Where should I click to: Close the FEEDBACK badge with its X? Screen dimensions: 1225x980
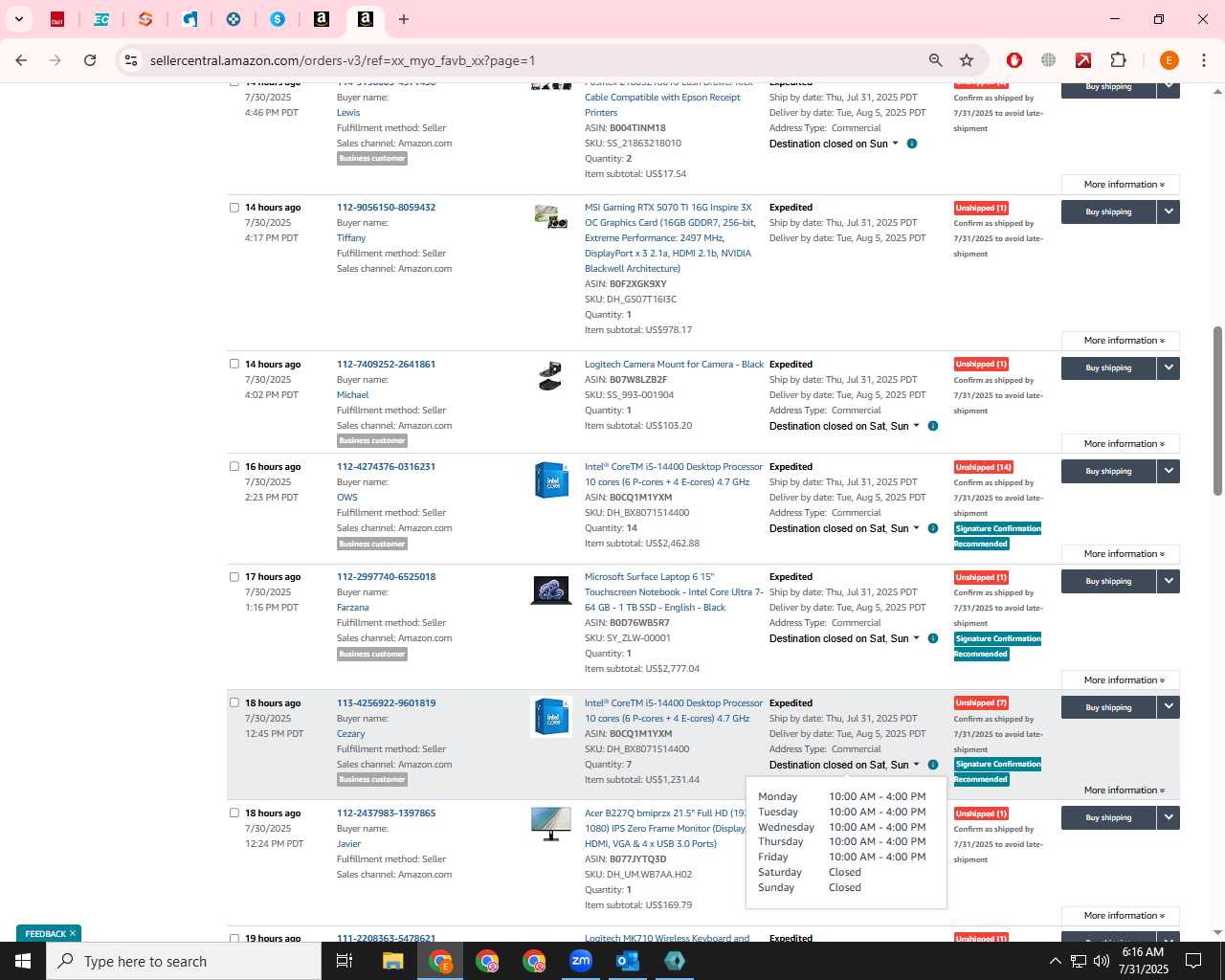coord(73,933)
